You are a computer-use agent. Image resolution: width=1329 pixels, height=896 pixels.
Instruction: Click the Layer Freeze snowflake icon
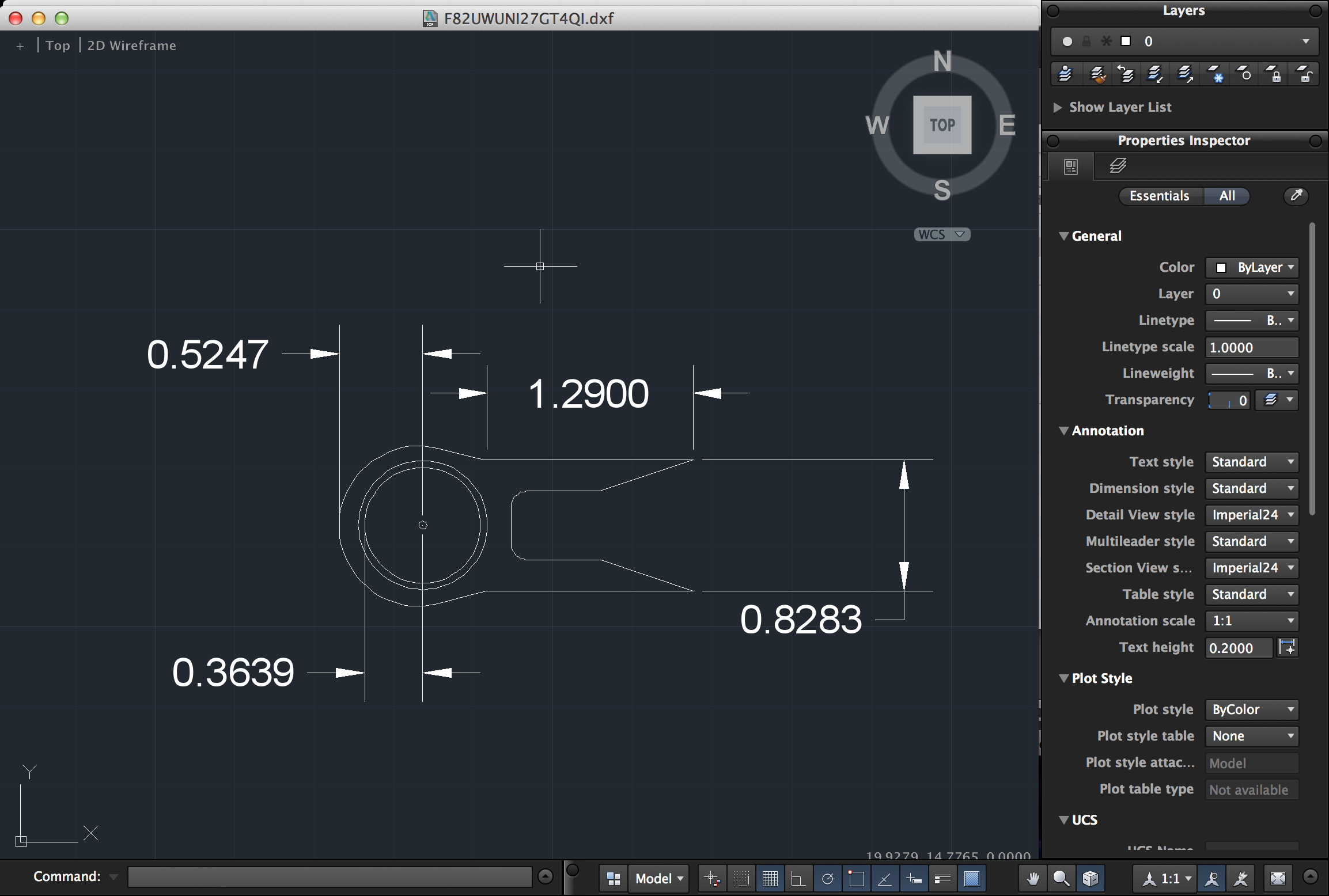point(1214,75)
